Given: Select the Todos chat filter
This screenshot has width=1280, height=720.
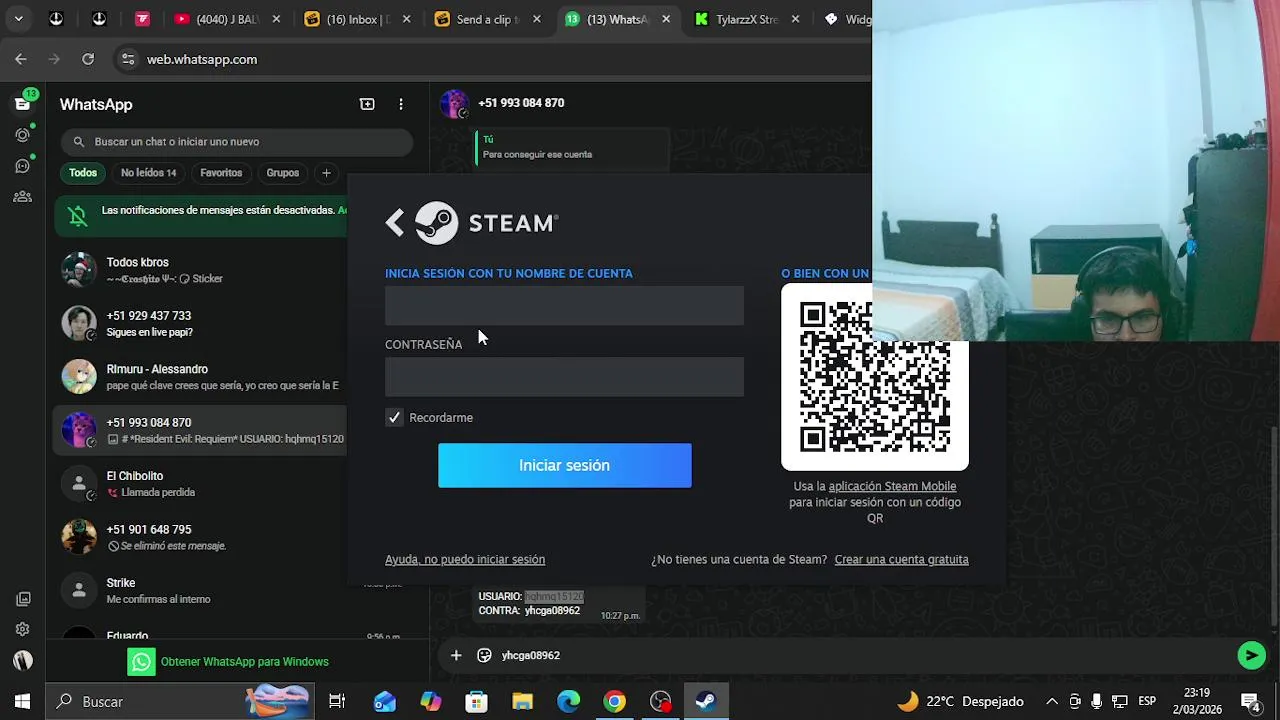Looking at the screenshot, I should 83,173.
